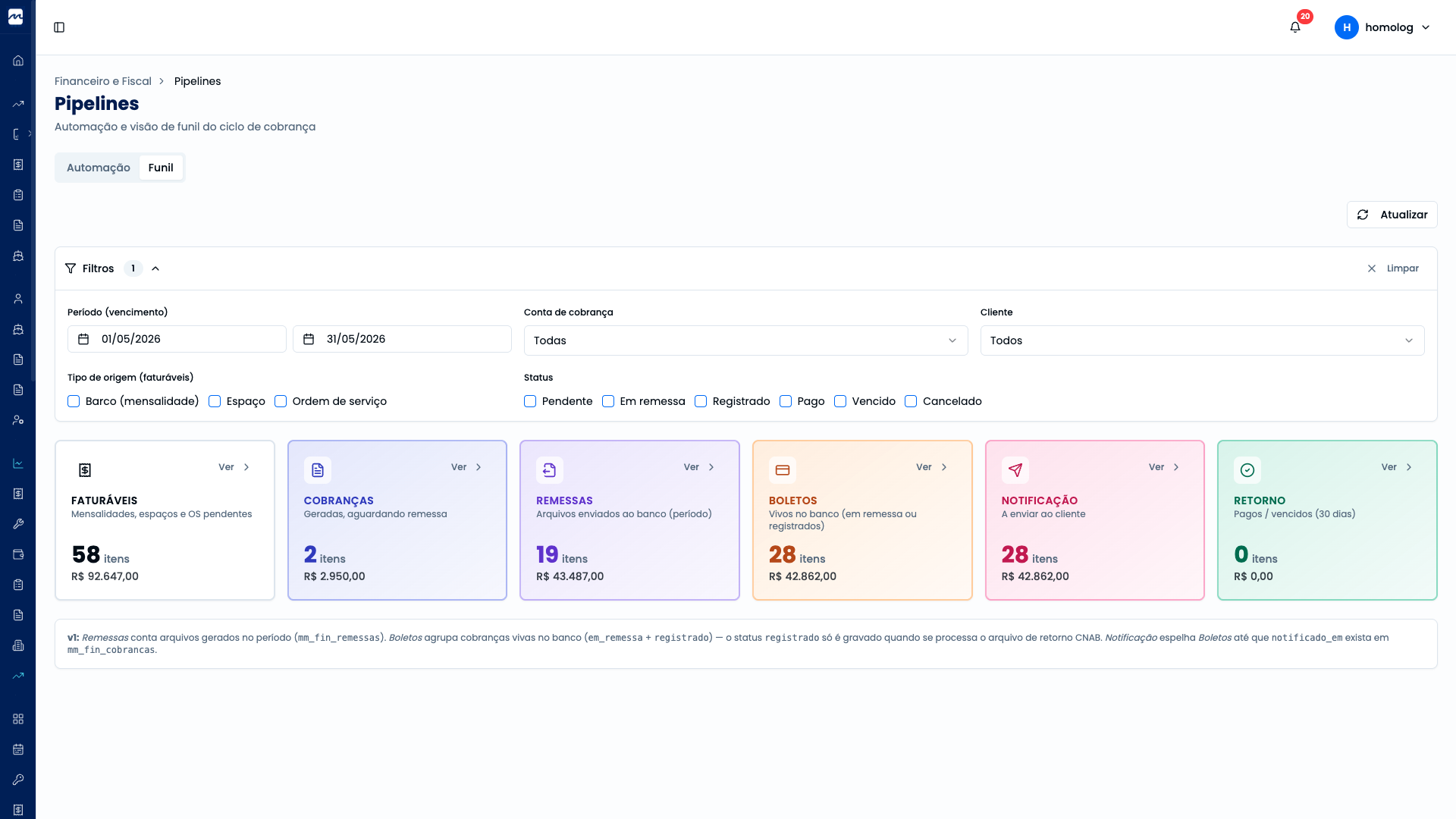Screen dimensions: 1456x819
Task: Click the Filtros count badge 1
Action: [133, 268]
